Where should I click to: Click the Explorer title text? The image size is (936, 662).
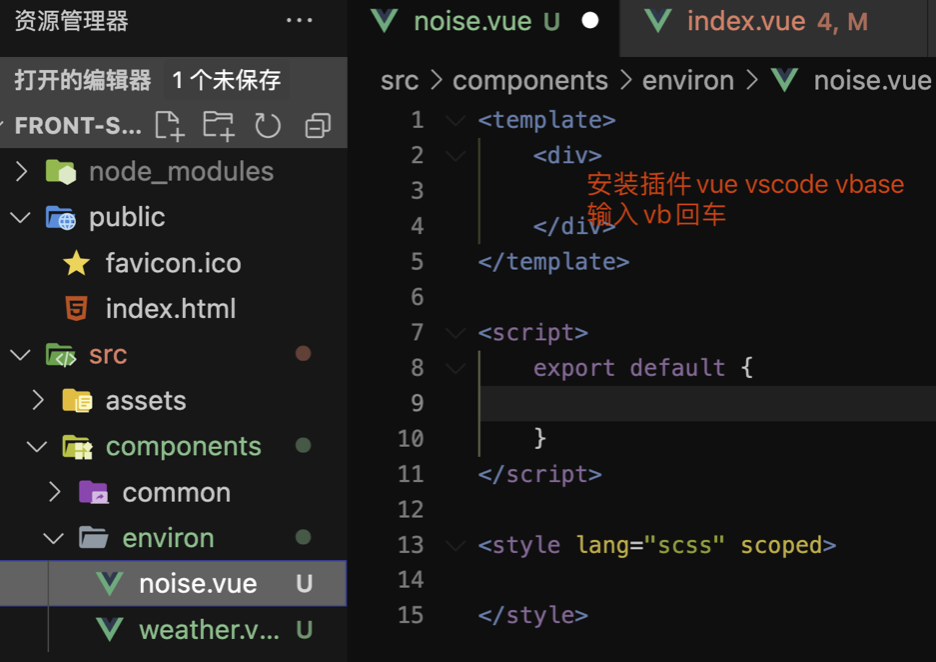pyautogui.click(x=71, y=21)
